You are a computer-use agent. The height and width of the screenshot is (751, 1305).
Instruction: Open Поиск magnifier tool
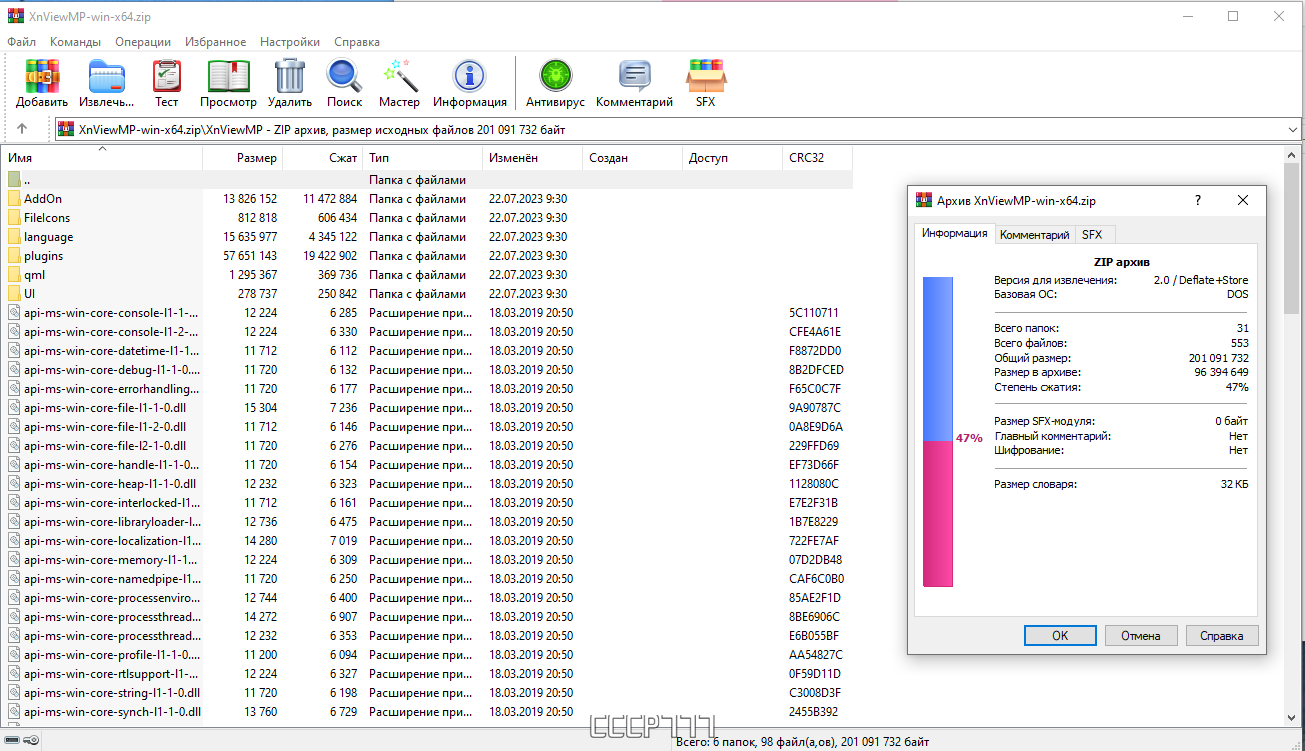(x=344, y=76)
